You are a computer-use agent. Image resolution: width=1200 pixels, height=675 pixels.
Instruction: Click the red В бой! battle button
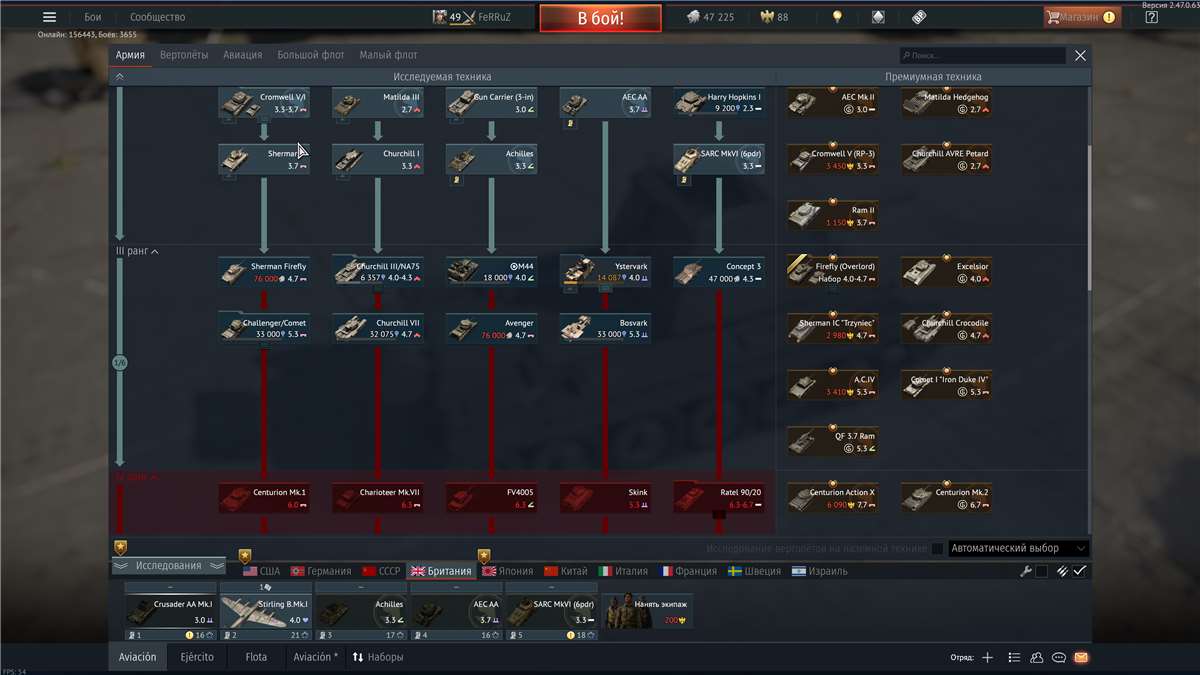pyautogui.click(x=600, y=18)
